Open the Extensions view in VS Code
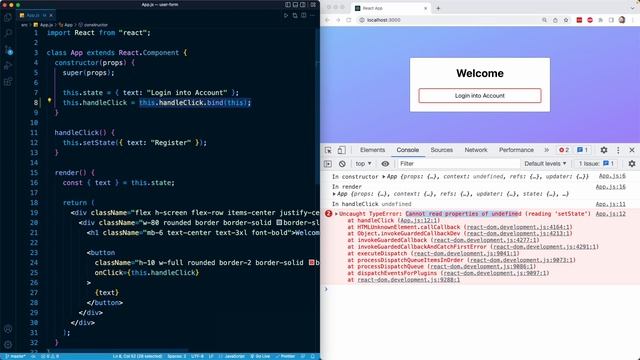This screenshot has width=640, height=360. [x=8, y=82]
